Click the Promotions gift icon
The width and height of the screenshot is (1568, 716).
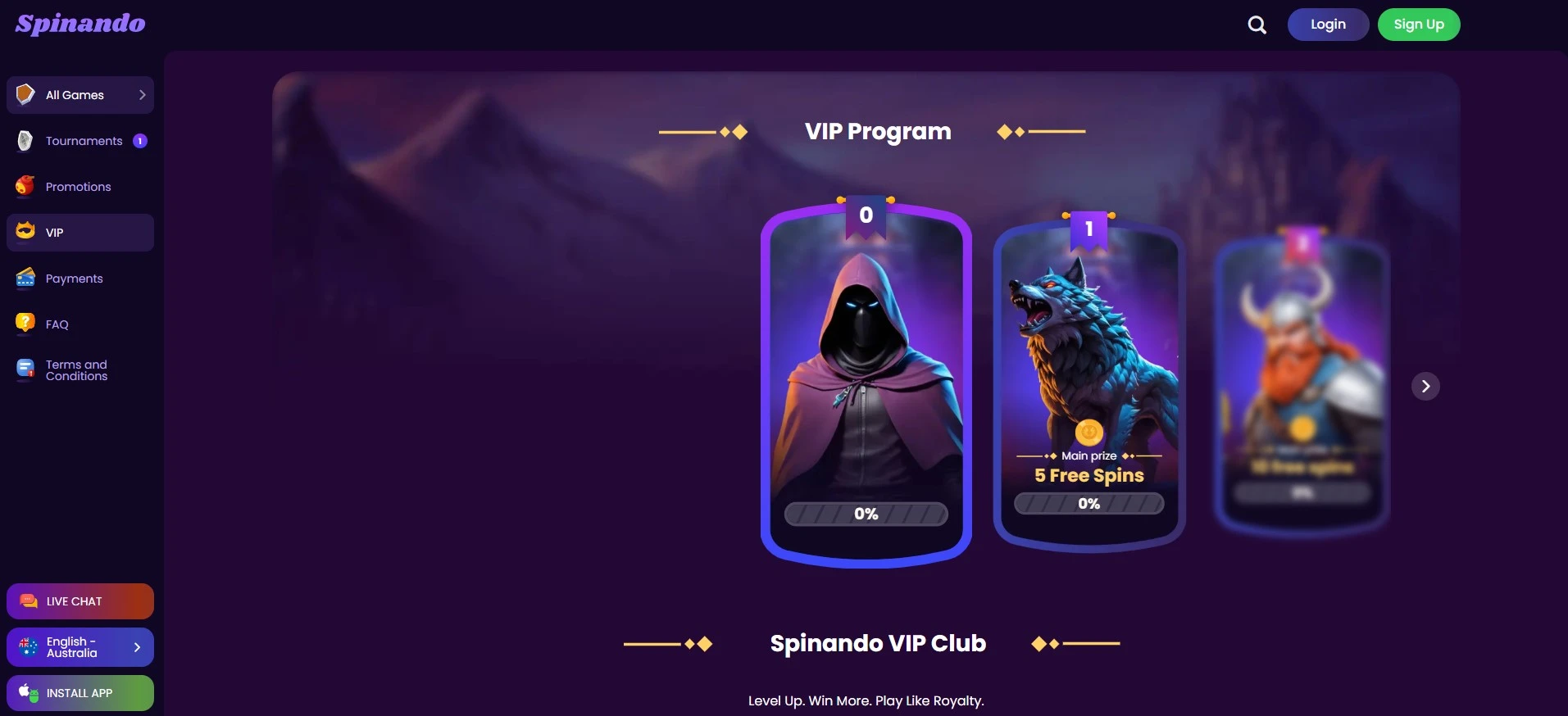click(25, 186)
